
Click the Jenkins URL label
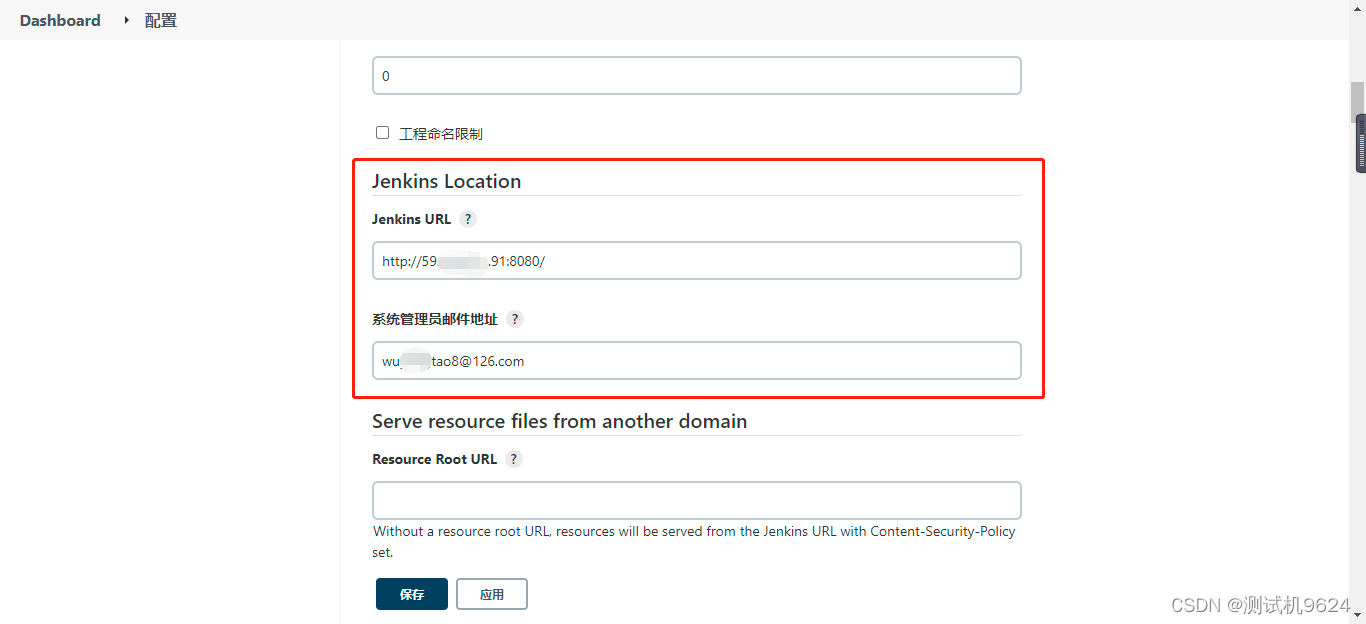coord(412,219)
